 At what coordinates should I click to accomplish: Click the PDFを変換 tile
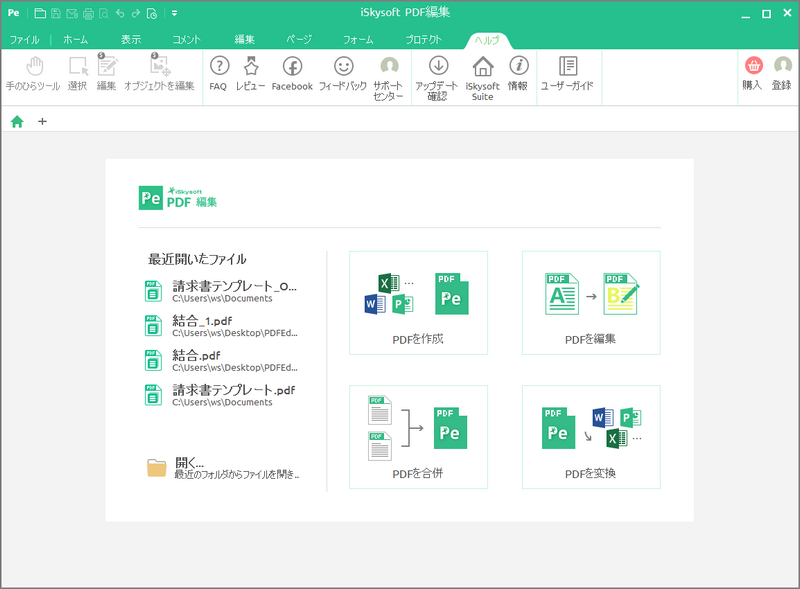pyautogui.click(x=591, y=437)
